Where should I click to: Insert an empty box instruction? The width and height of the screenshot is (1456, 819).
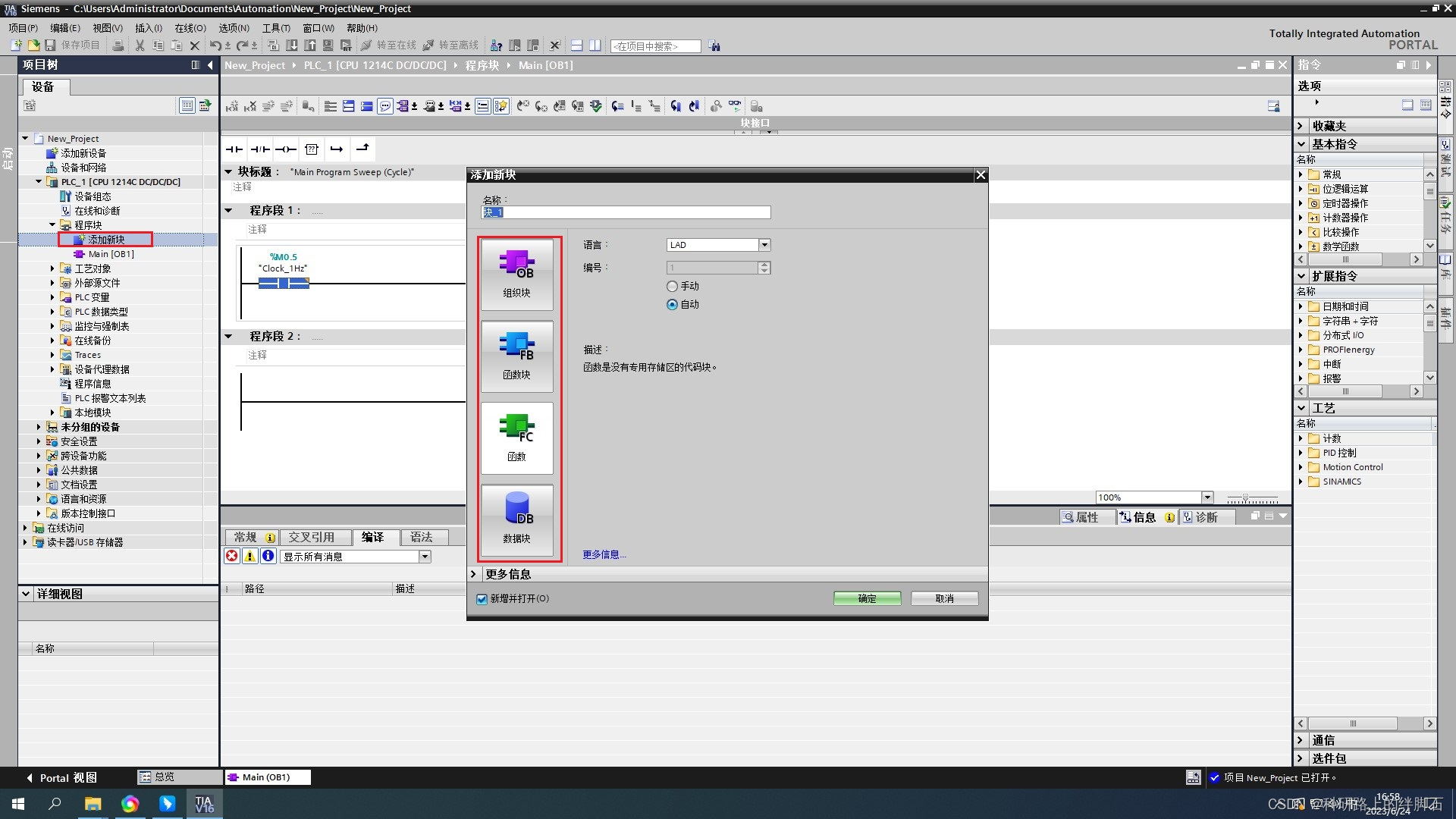click(312, 149)
